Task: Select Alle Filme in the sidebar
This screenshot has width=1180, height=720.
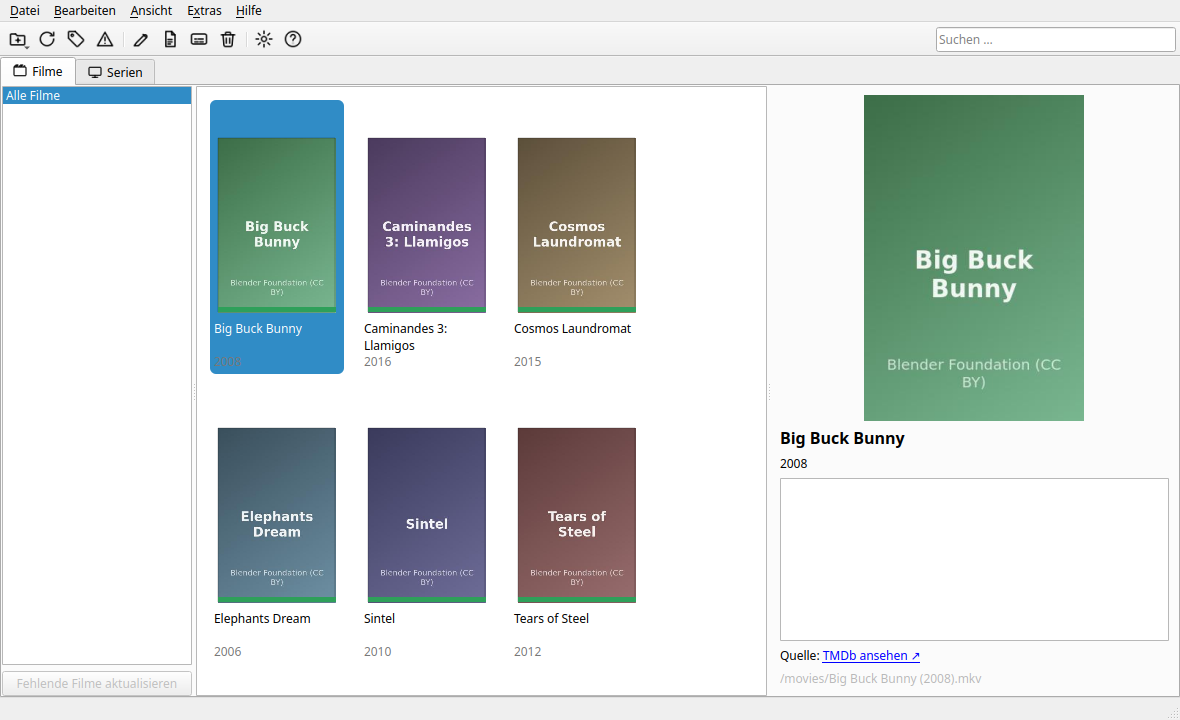Action: [x=96, y=96]
